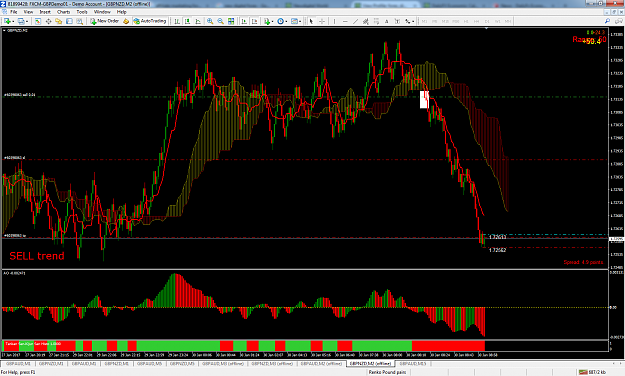Show the Market Watch panel

[37, 21]
